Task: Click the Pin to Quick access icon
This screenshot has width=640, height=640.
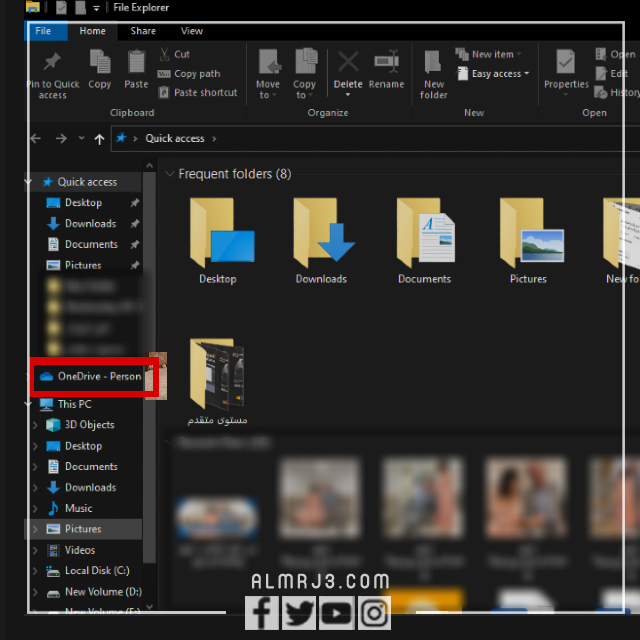Action: 52,62
